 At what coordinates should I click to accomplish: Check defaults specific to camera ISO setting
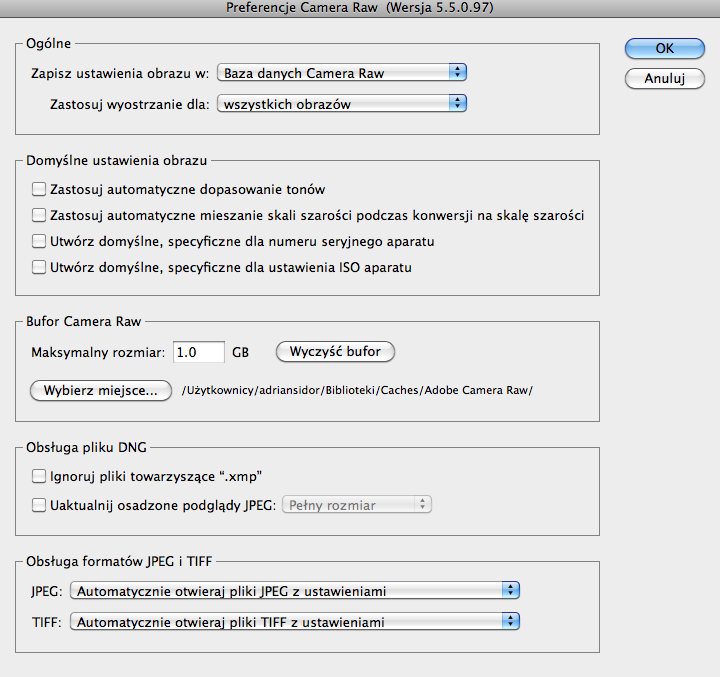click(x=39, y=267)
